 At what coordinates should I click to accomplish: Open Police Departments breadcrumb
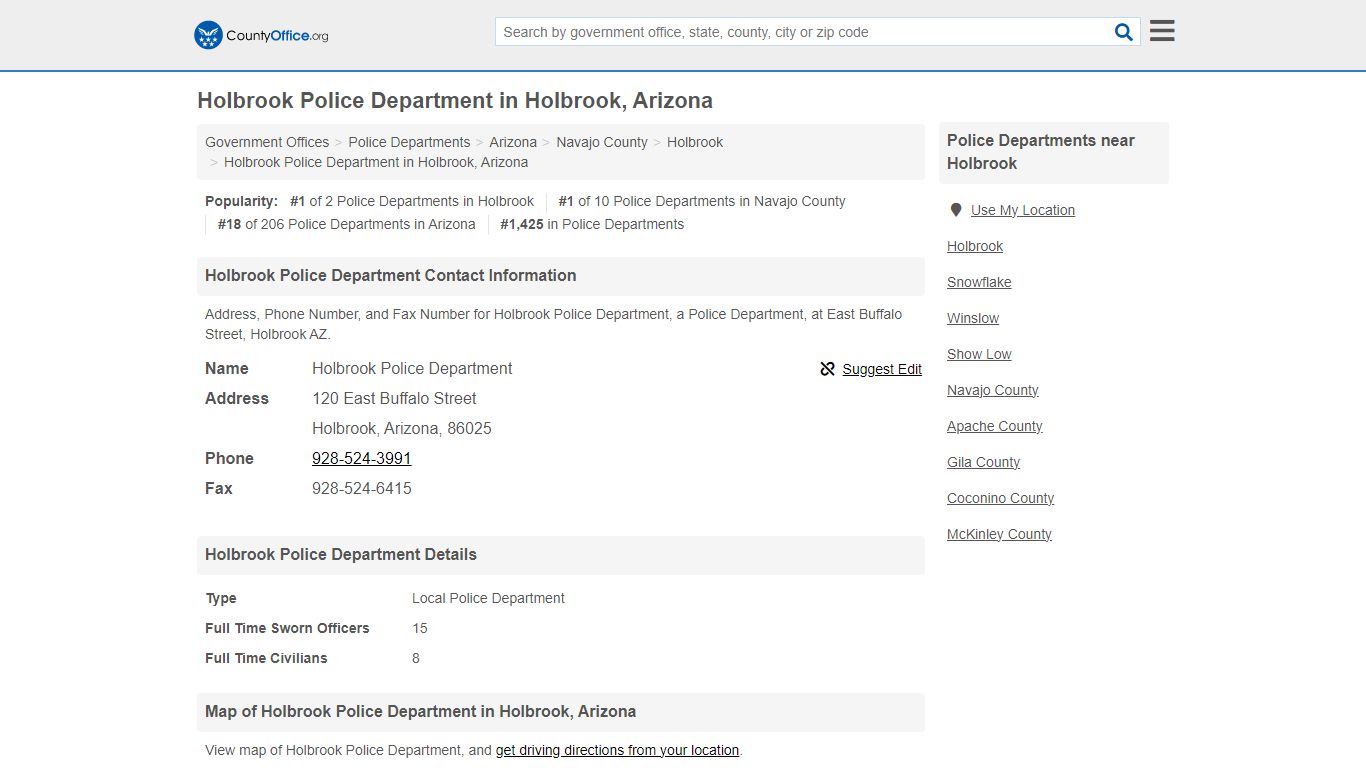(x=409, y=142)
